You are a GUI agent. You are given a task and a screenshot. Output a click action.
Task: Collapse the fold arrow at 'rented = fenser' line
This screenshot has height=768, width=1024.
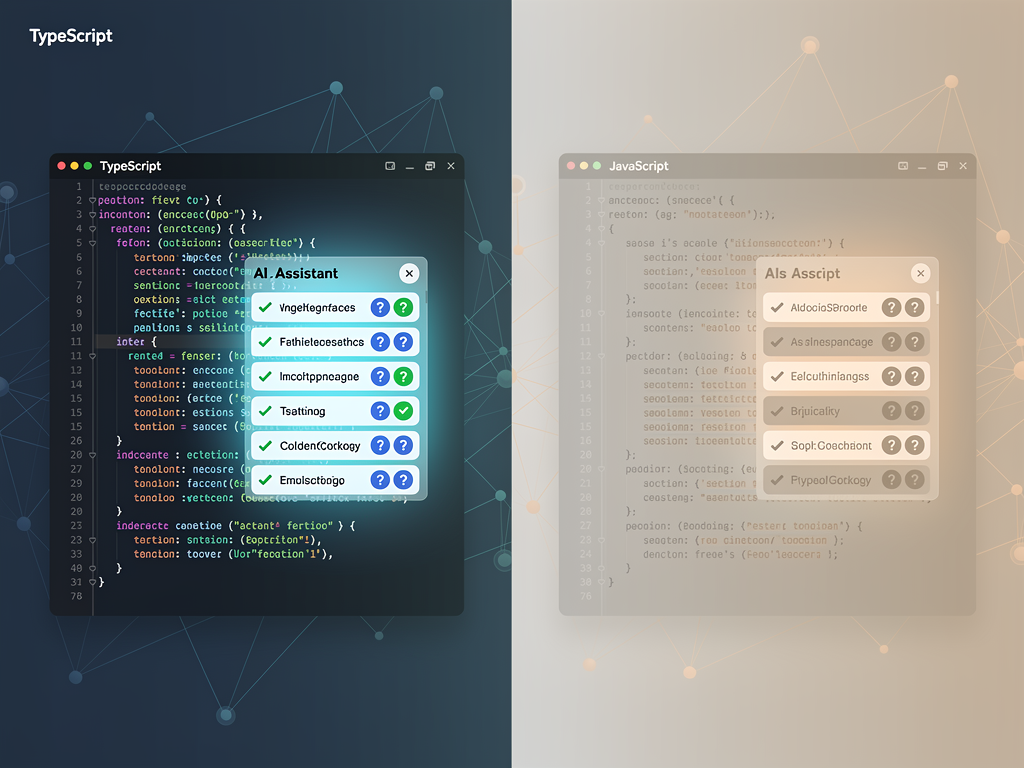coord(92,357)
